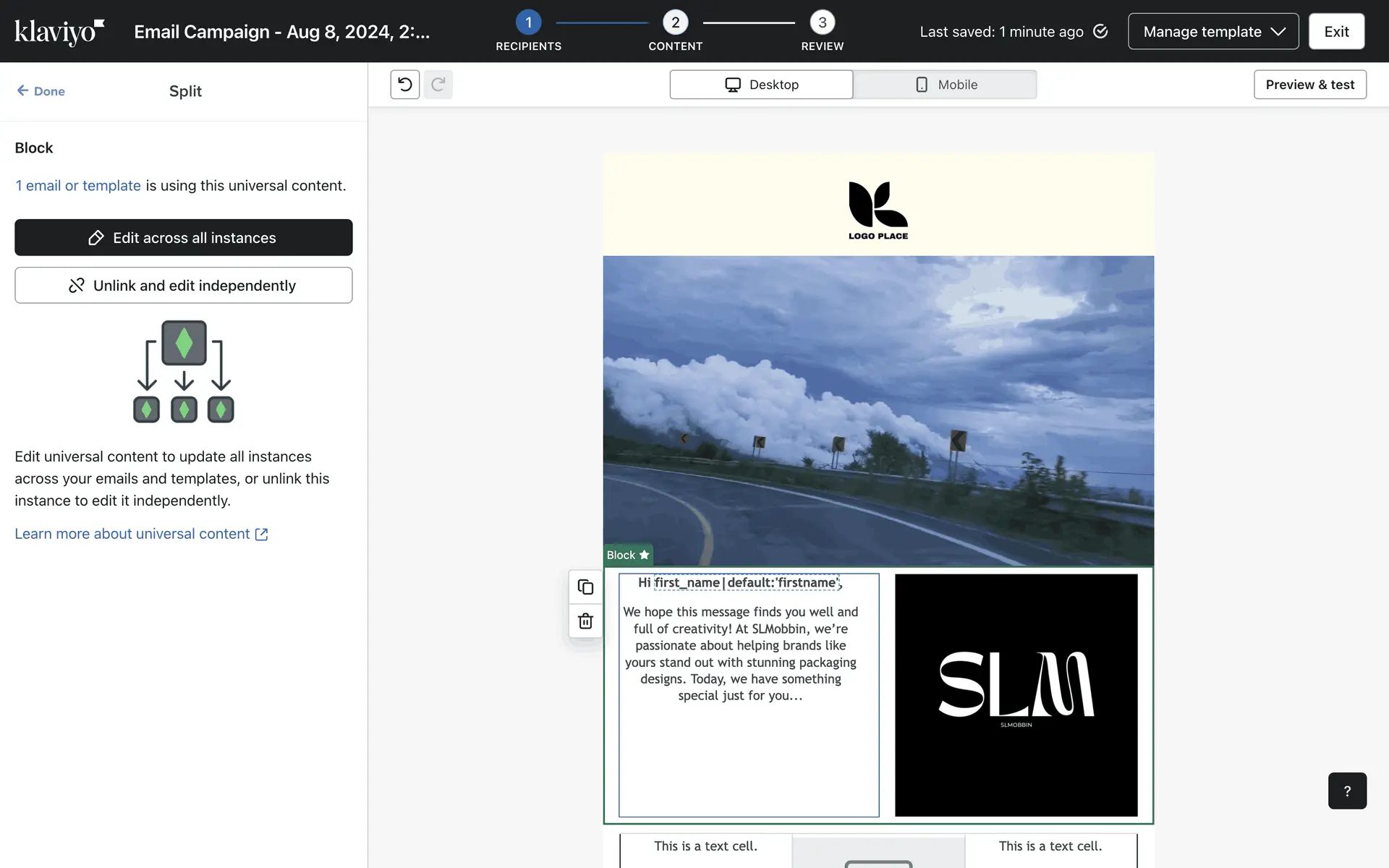Select step 2 Content
Image resolution: width=1389 pixels, height=868 pixels.
(675, 23)
